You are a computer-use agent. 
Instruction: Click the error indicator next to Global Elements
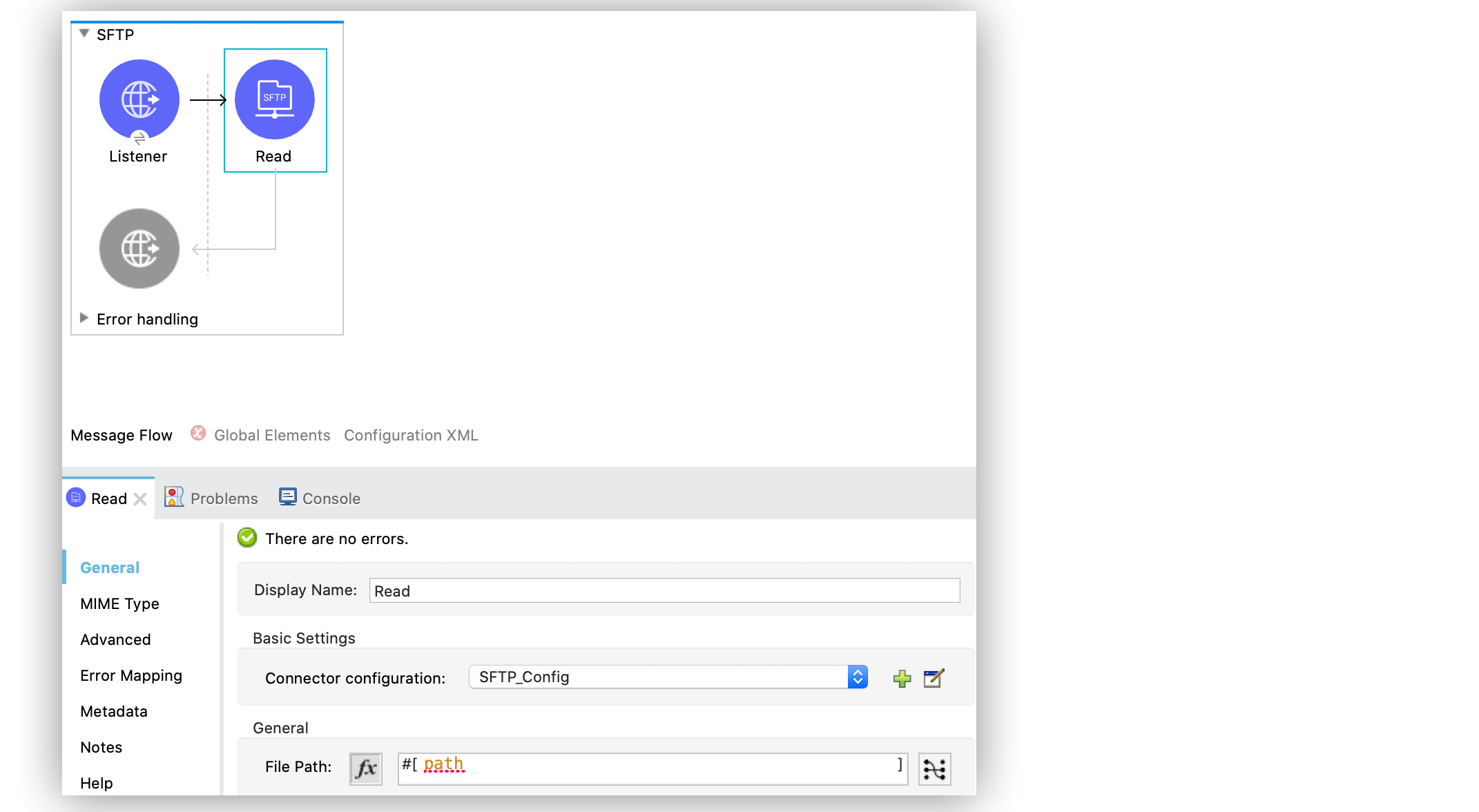[x=198, y=434]
